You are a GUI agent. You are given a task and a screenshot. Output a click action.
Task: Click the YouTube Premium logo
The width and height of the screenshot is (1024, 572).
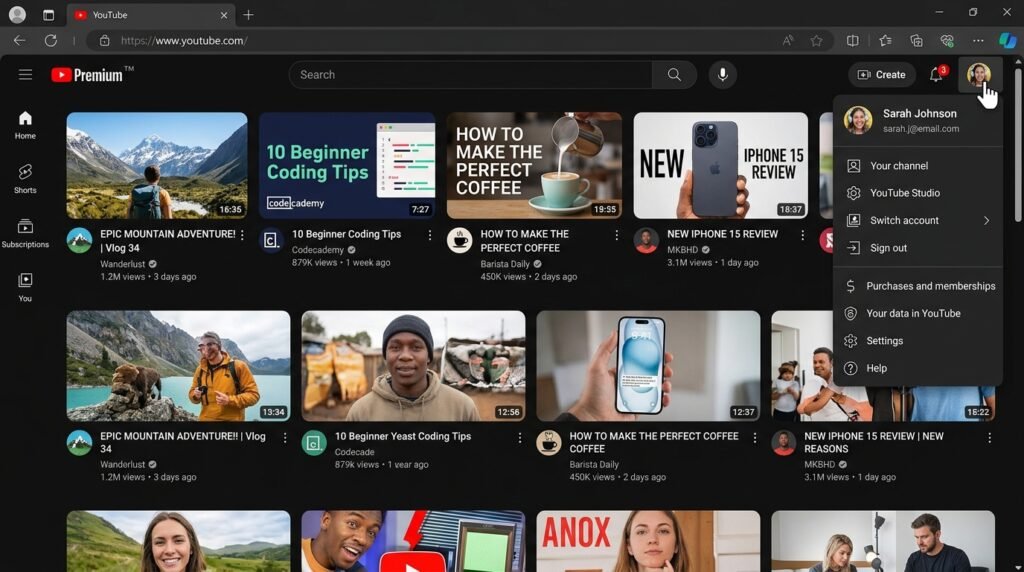point(92,74)
